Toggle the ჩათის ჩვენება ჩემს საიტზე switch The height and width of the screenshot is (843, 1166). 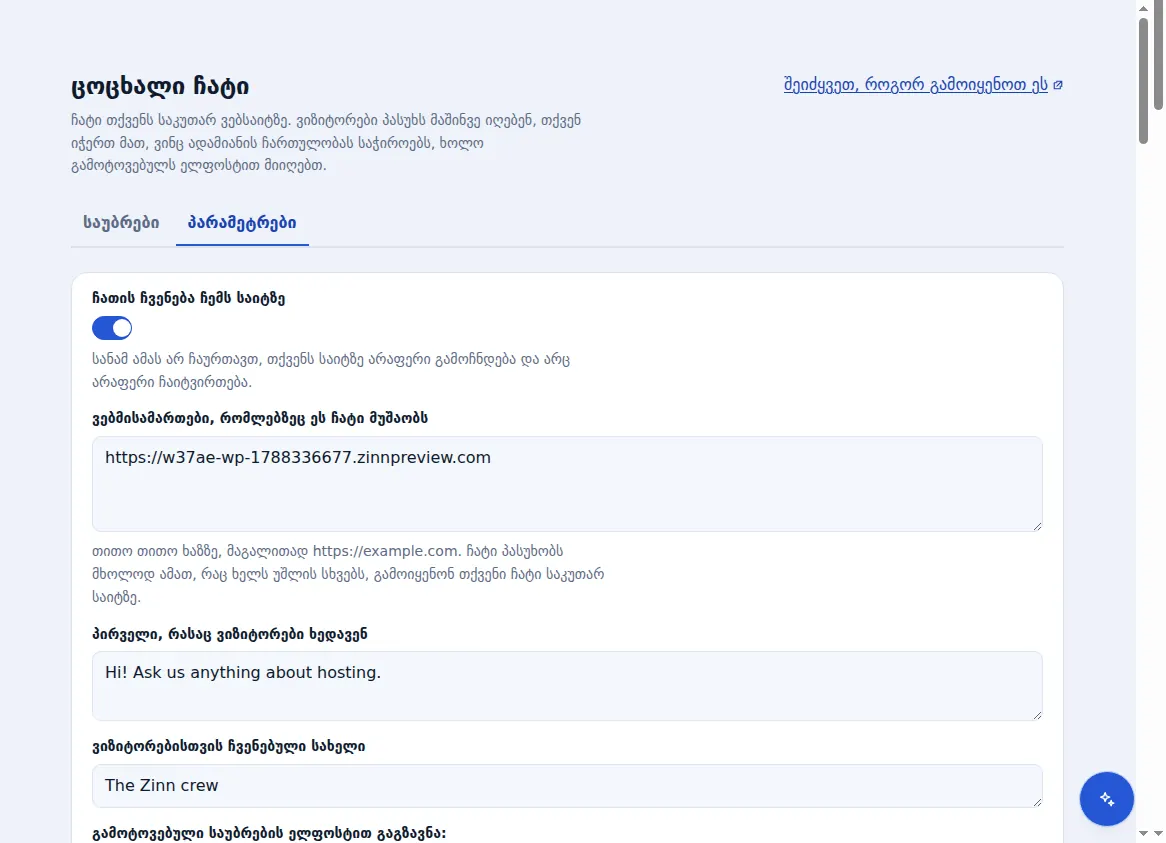(x=112, y=328)
